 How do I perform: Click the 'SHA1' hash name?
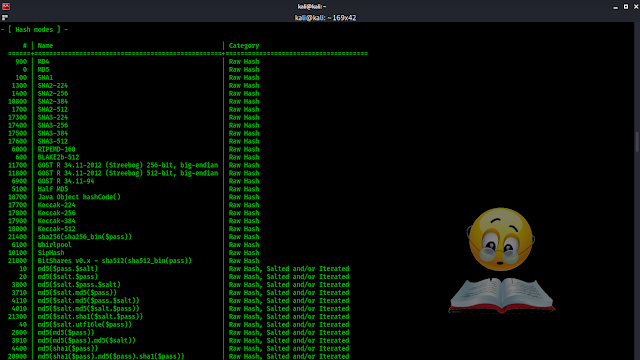pyautogui.click(x=45, y=78)
